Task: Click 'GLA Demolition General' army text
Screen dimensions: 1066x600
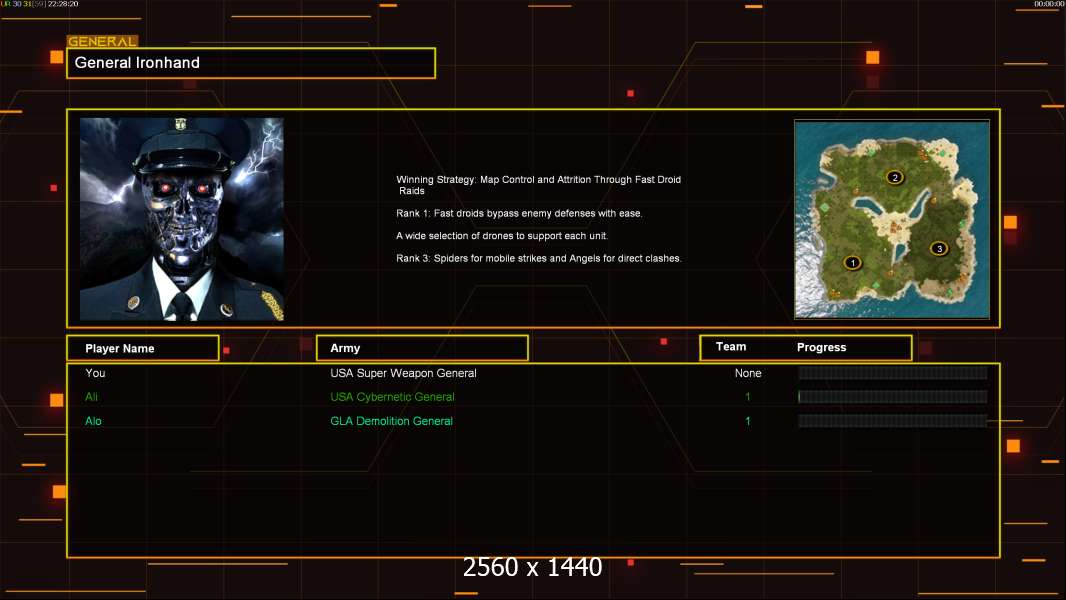Action: [x=392, y=421]
